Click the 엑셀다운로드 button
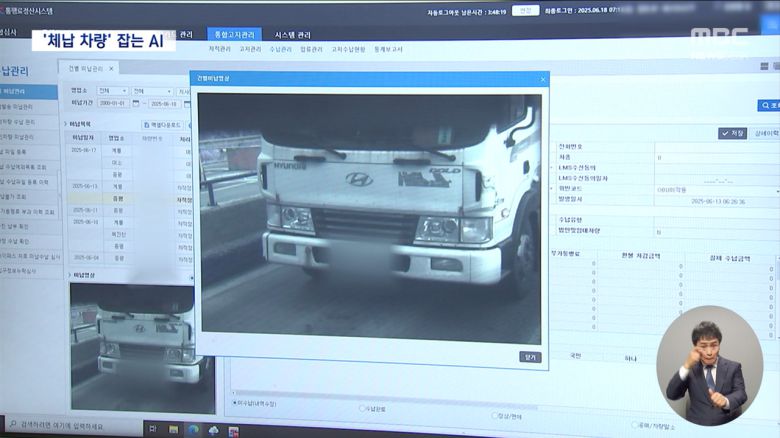The width and height of the screenshot is (780, 438). (162, 125)
